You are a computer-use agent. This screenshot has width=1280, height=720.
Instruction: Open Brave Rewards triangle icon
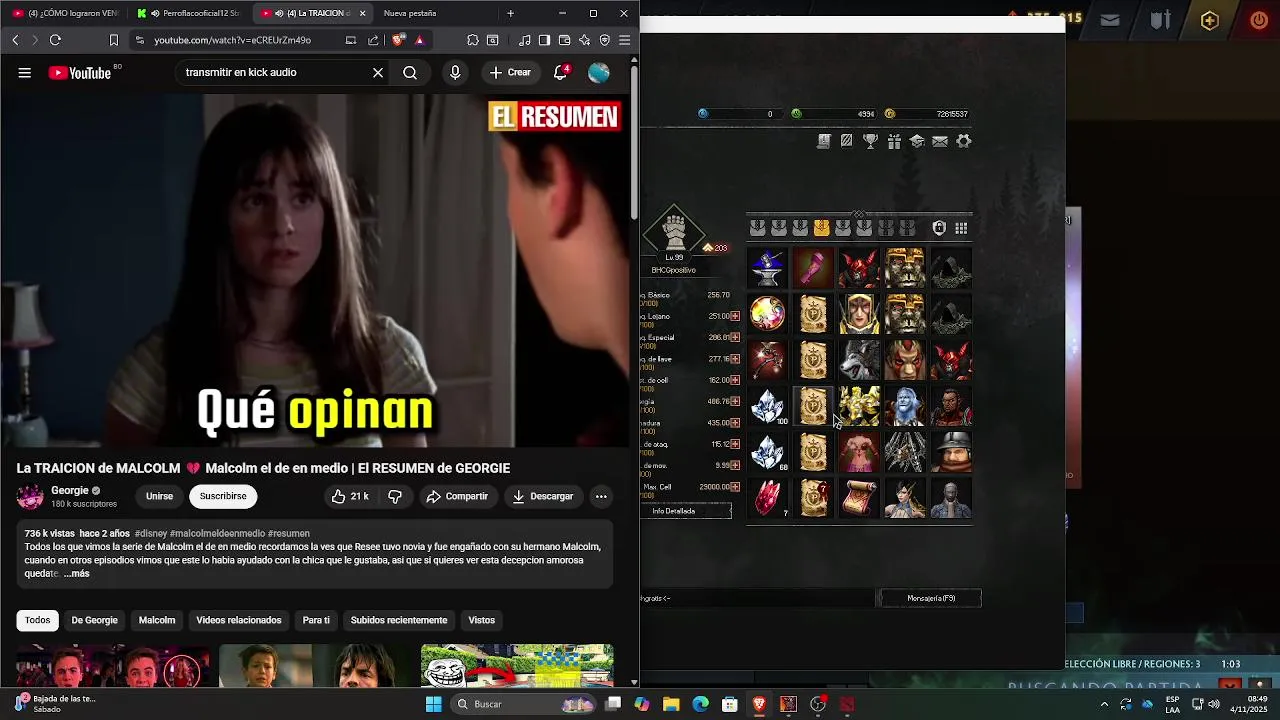(420, 40)
